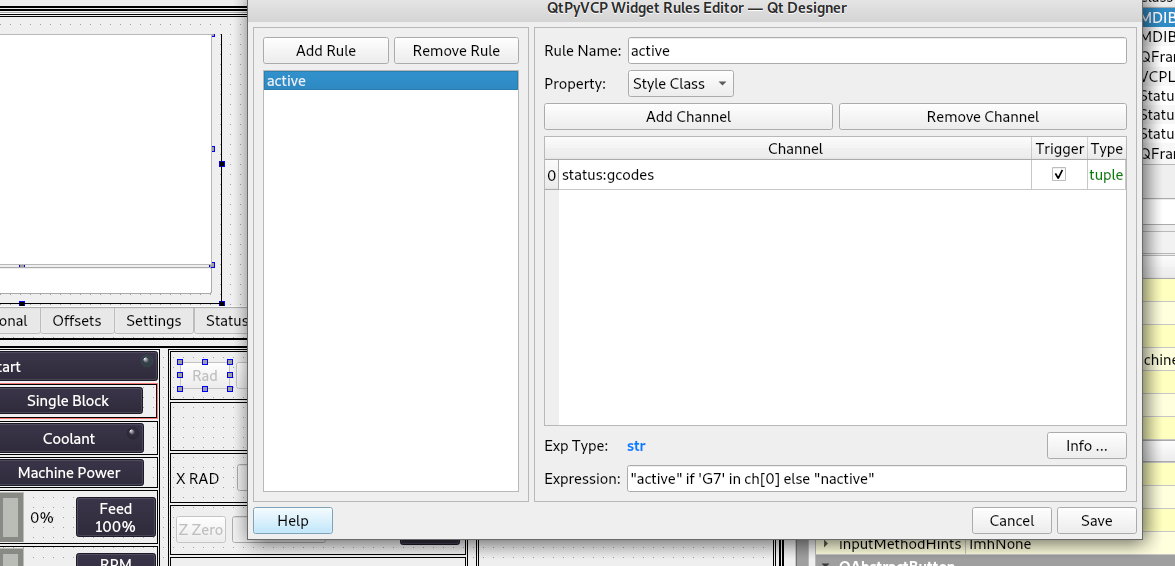Select the status:gcodes channel cell
The height and width of the screenshot is (566, 1175).
click(x=795, y=175)
